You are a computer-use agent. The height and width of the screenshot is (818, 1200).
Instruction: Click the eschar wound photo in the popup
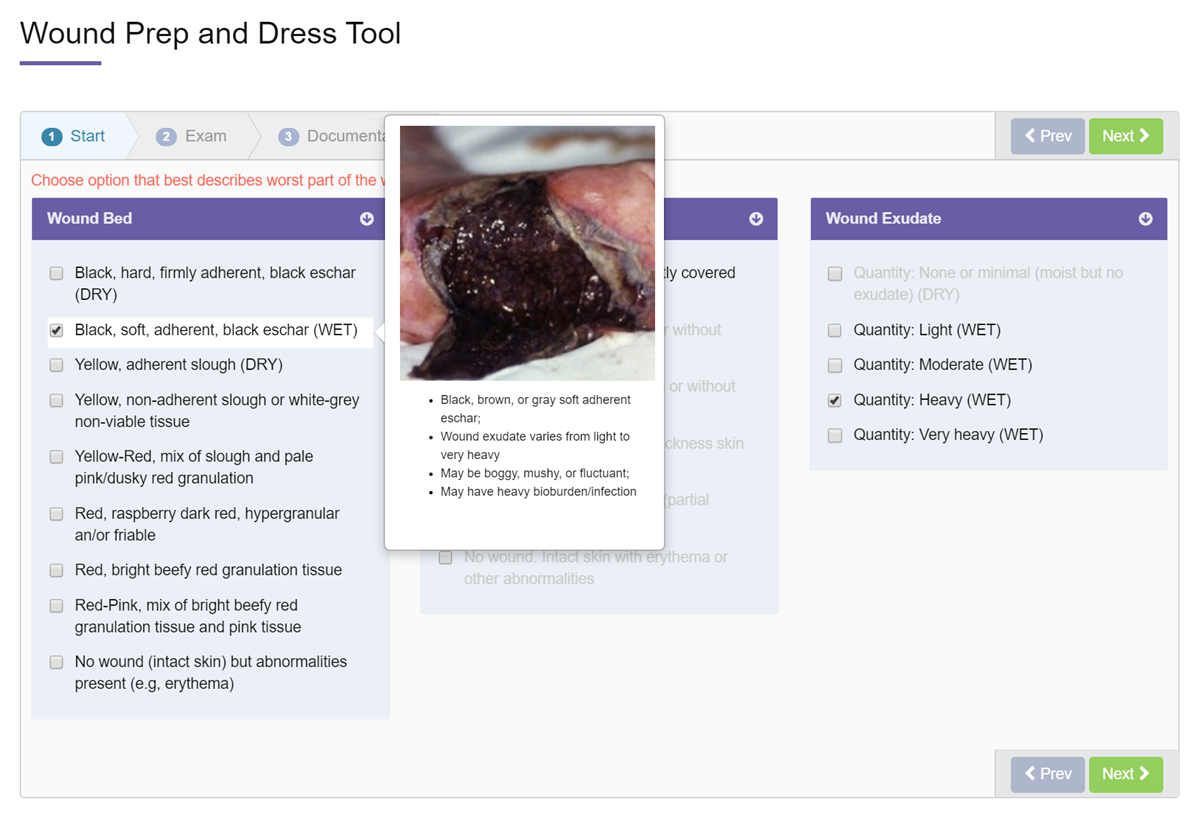527,252
